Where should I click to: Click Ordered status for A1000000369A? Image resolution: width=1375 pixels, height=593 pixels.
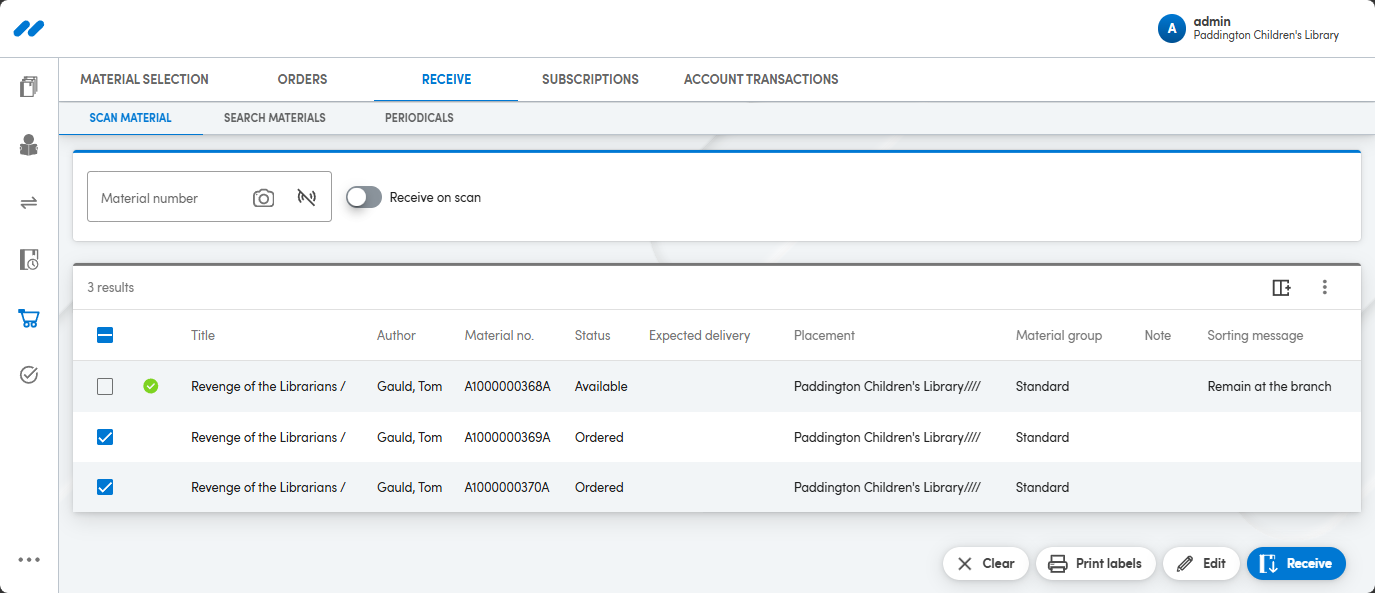click(599, 437)
